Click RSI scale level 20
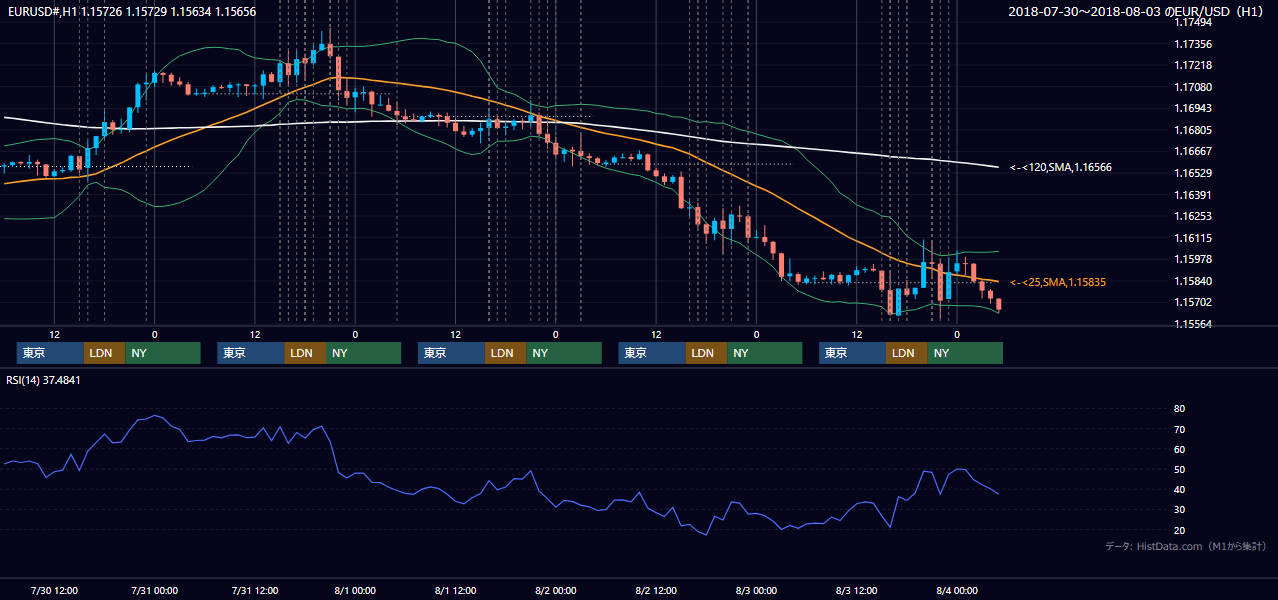Screen dimensions: 1278x600 click(1180, 530)
